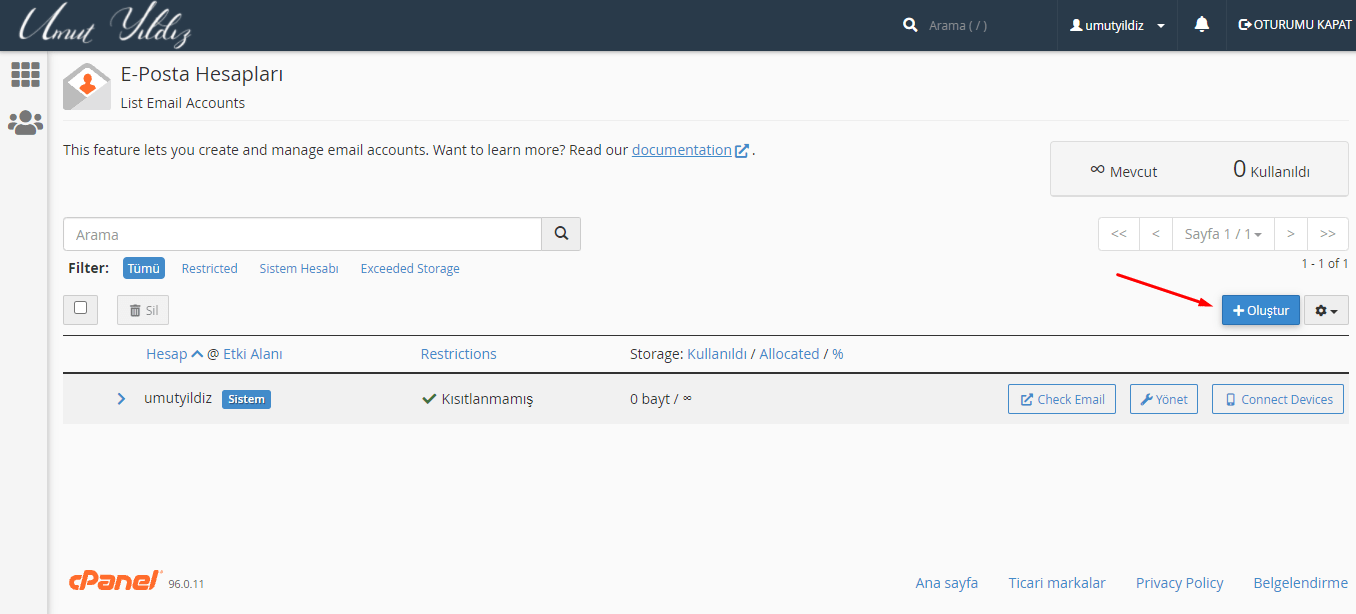The height and width of the screenshot is (614, 1356).
Task: Open the umutyildiz user menu
Action: 1117,25
